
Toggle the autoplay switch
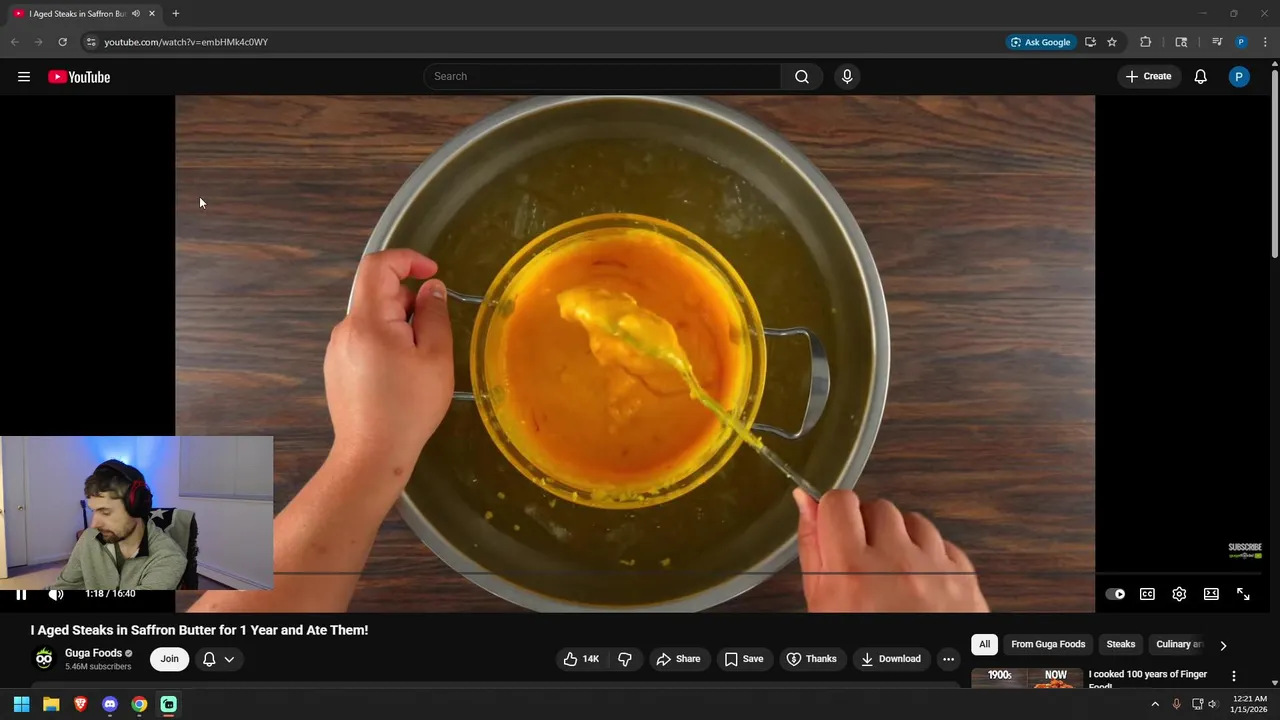coord(1115,594)
